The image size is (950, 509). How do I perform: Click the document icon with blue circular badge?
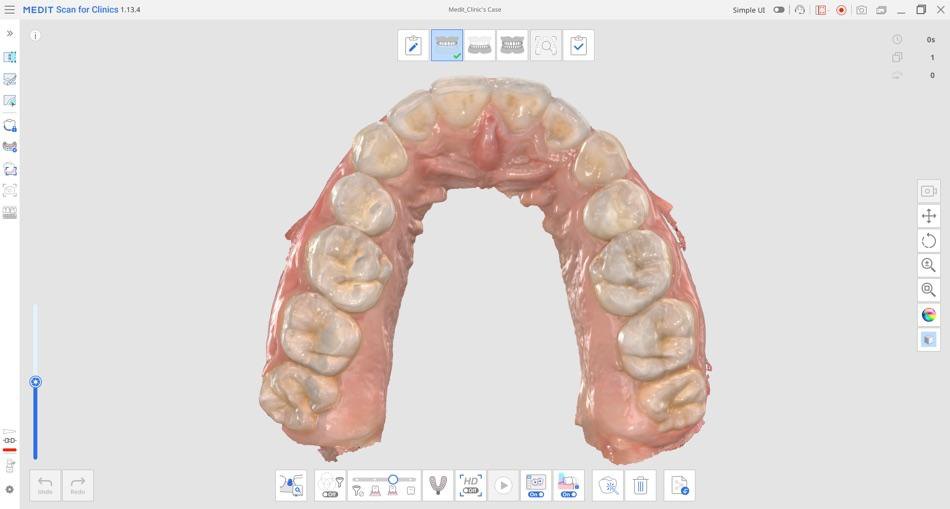[x=679, y=485]
